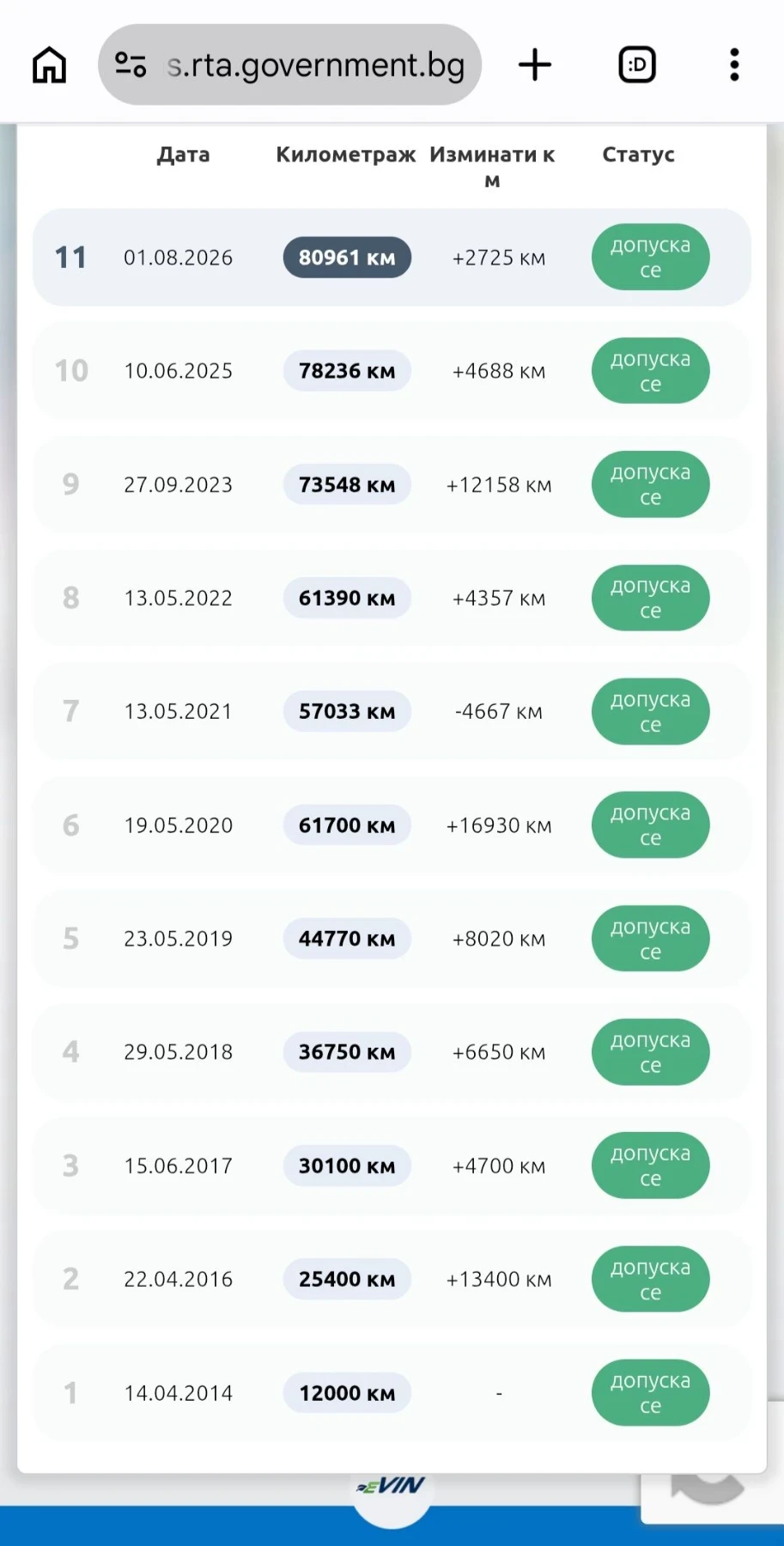Click the status badge for 22.04.2016
Viewport: 784px width, 1546px height.
pyautogui.click(x=650, y=1280)
